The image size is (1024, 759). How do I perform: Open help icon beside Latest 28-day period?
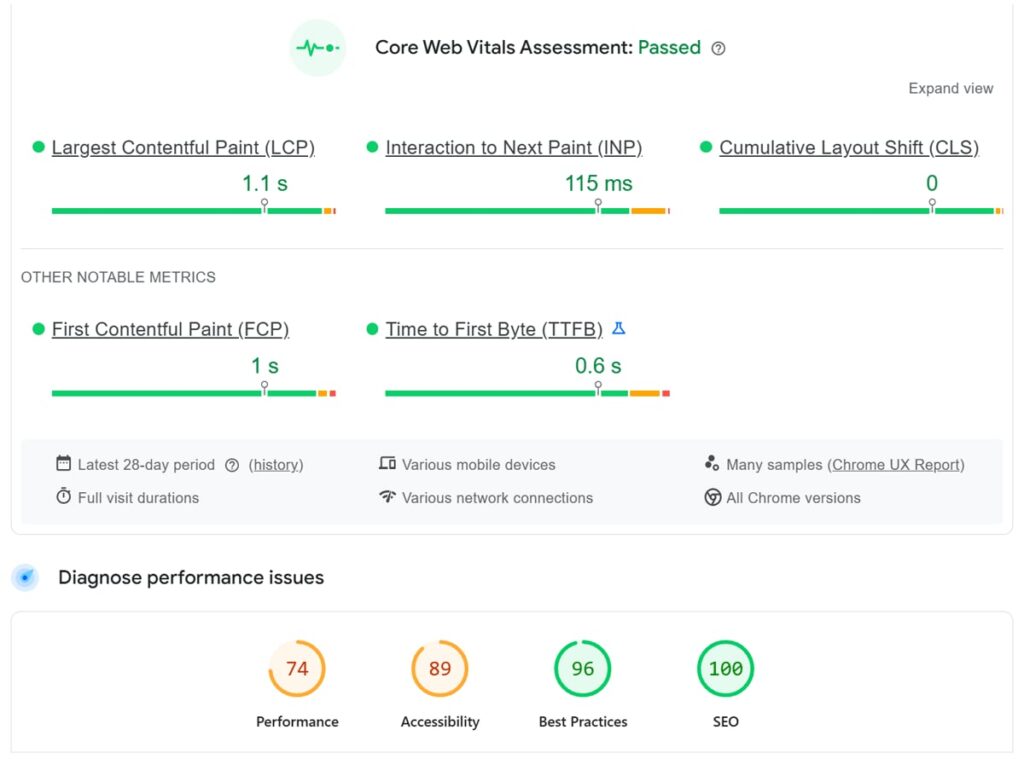pyautogui.click(x=232, y=465)
